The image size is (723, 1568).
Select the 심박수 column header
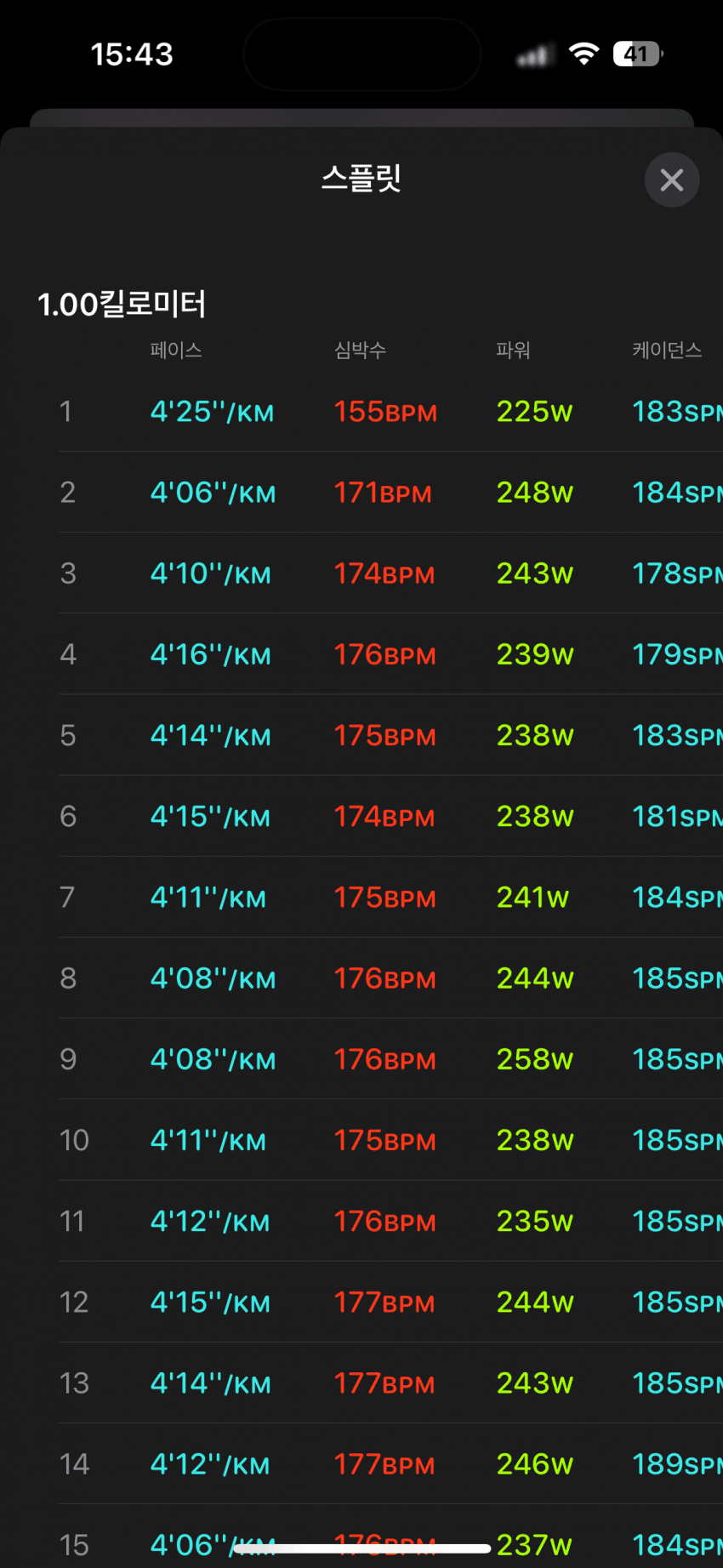(360, 351)
